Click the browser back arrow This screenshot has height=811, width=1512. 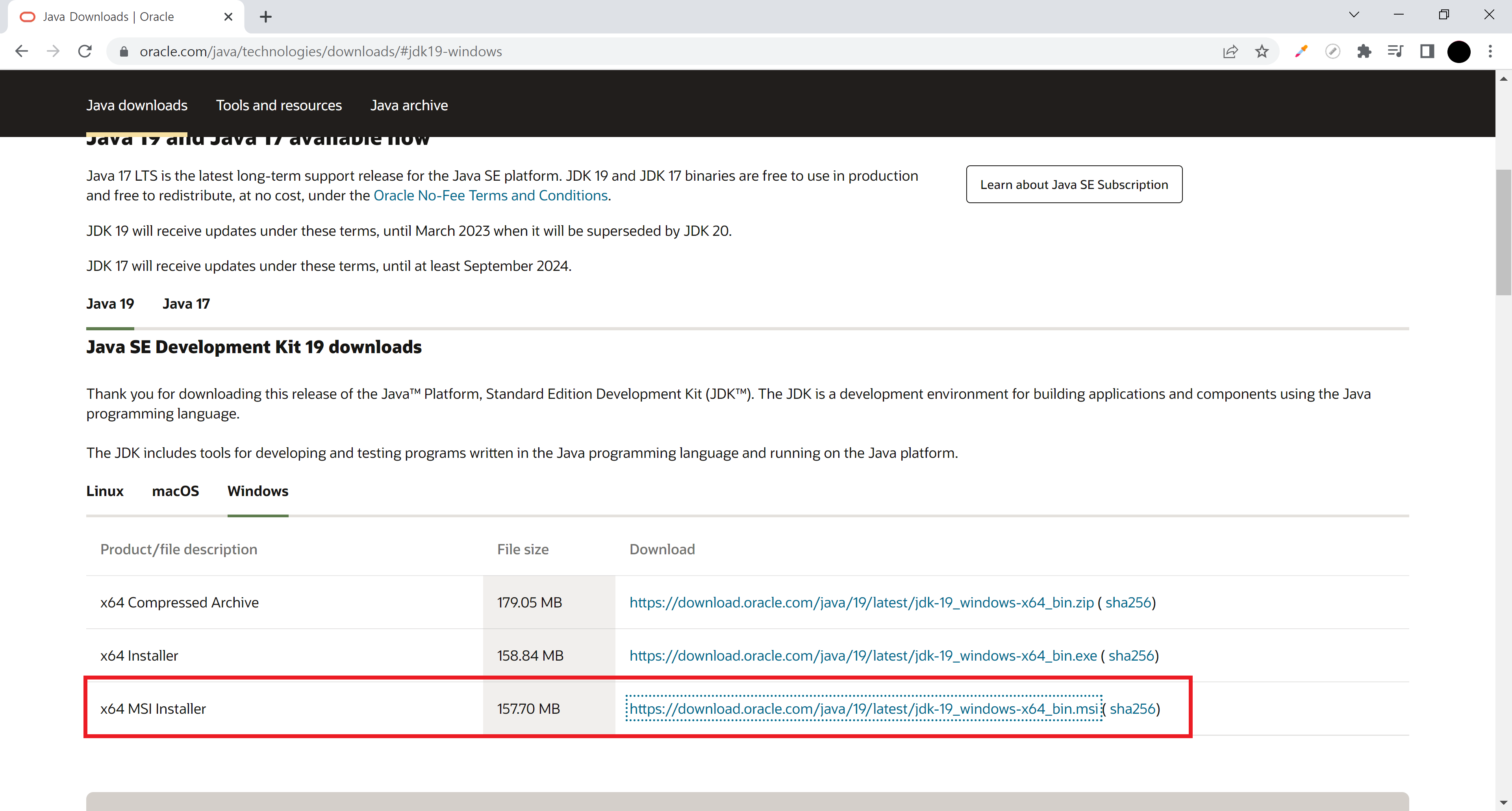tap(22, 51)
